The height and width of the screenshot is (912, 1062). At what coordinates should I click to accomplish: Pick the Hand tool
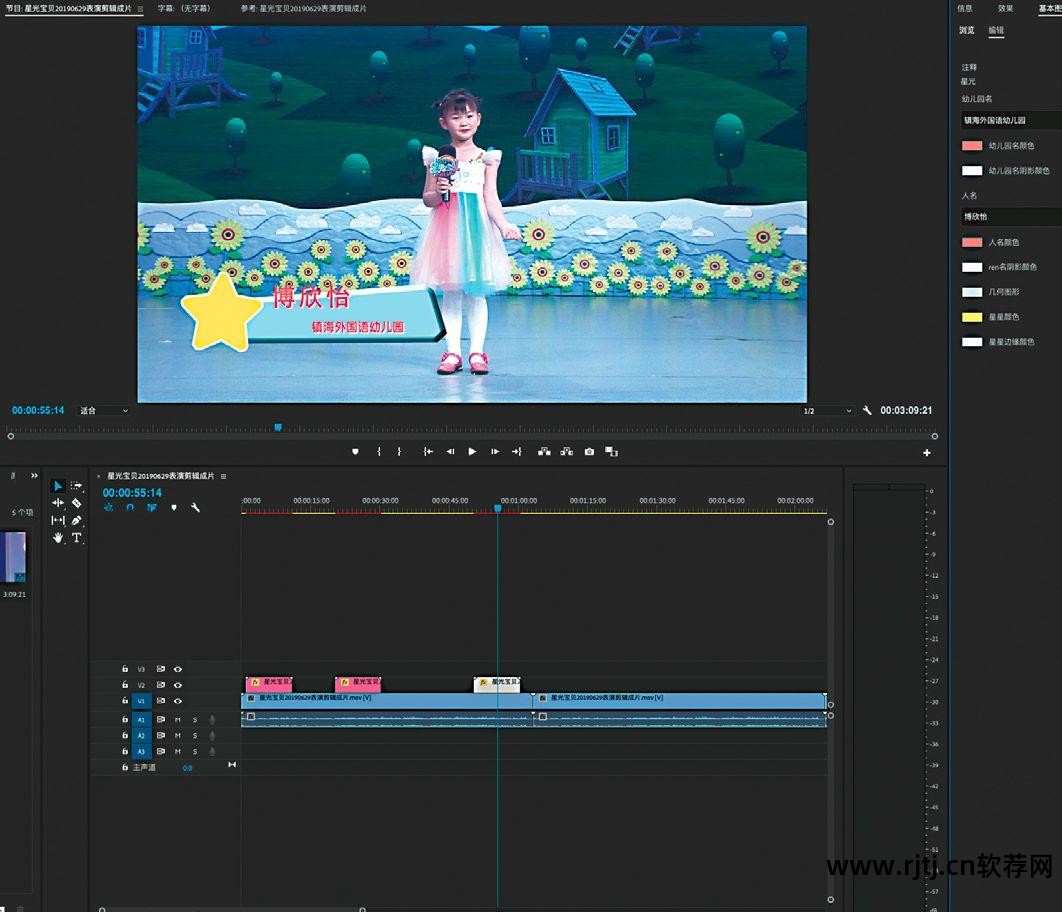[x=58, y=538]
